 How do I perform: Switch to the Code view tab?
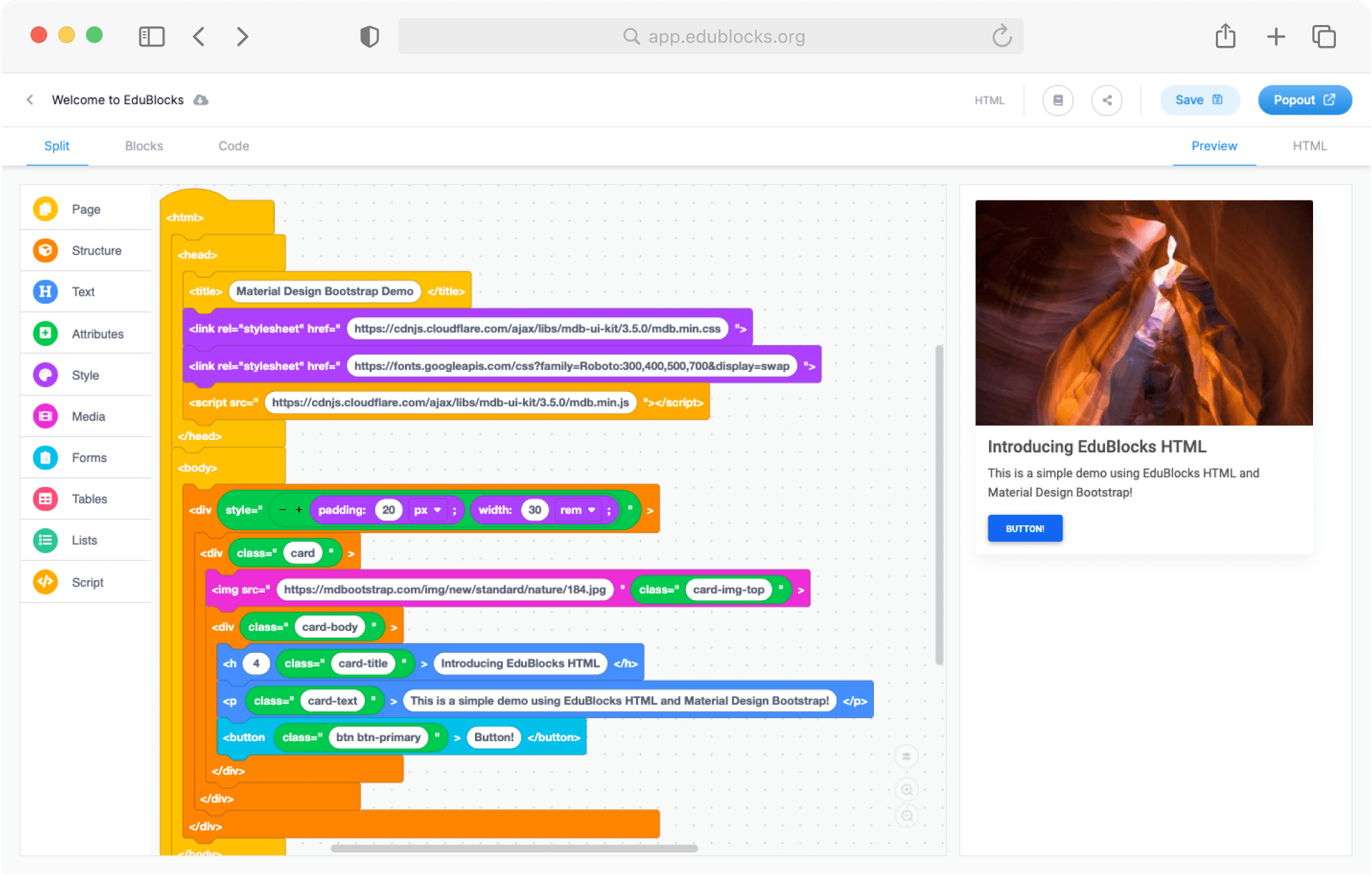pyautogui.click(x=234, y=146)
